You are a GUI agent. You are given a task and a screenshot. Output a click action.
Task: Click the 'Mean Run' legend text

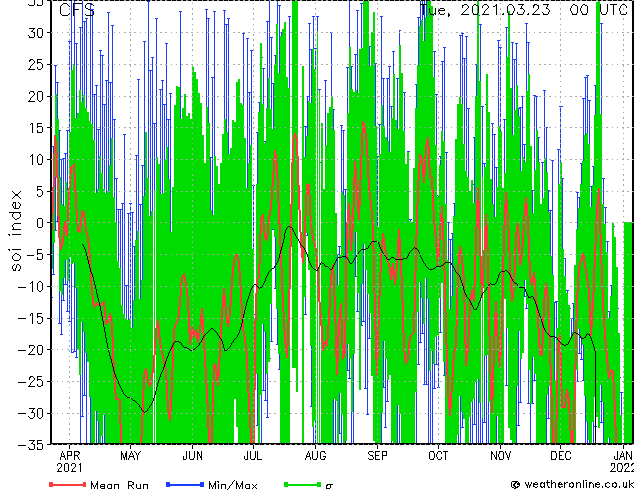tap(119, 485)
